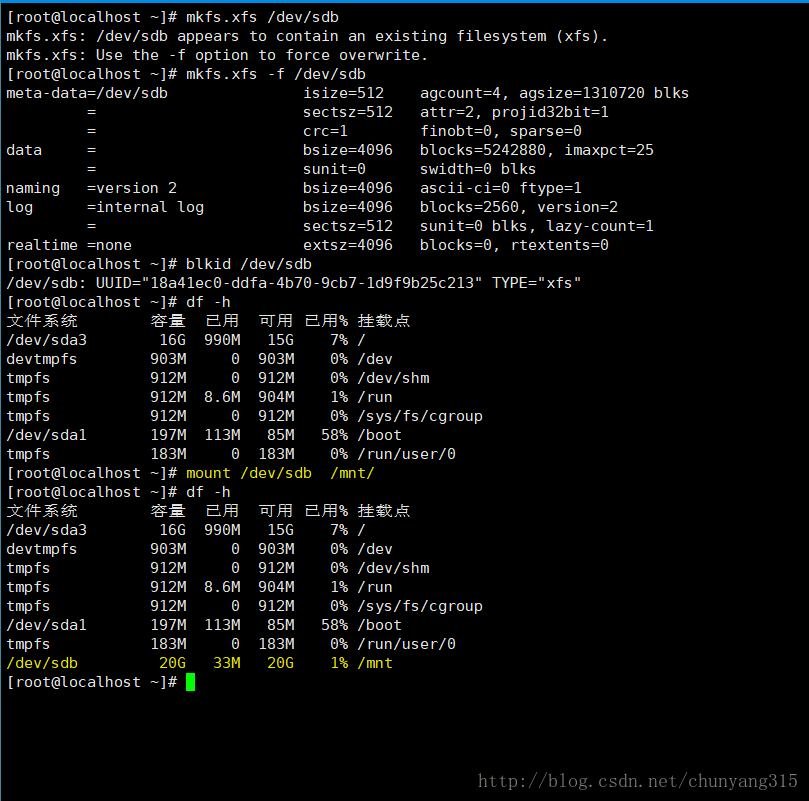This screenshot has height=801, width=809.
Task: Click the 'sparse=0' value
Action: 546,131
